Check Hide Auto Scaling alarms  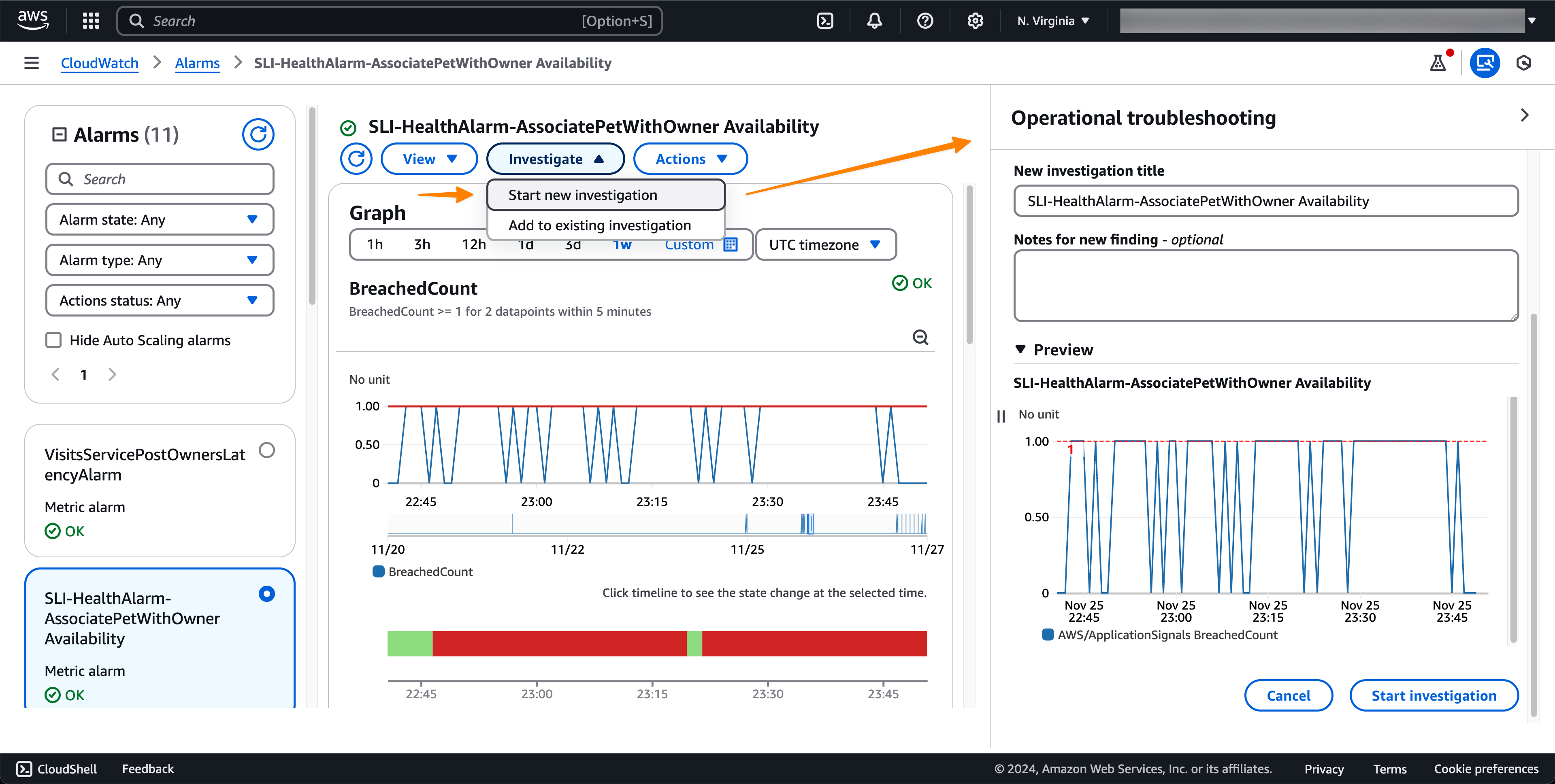coord(54,340)
